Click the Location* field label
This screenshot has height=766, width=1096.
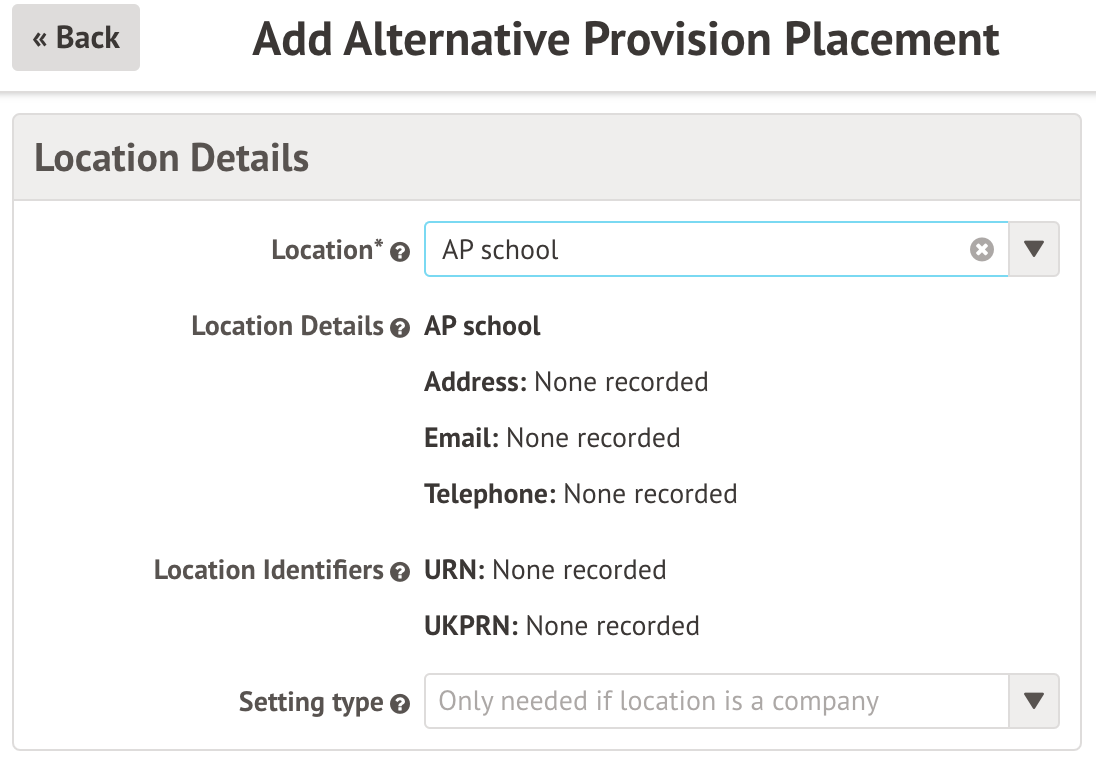point(327,250)
